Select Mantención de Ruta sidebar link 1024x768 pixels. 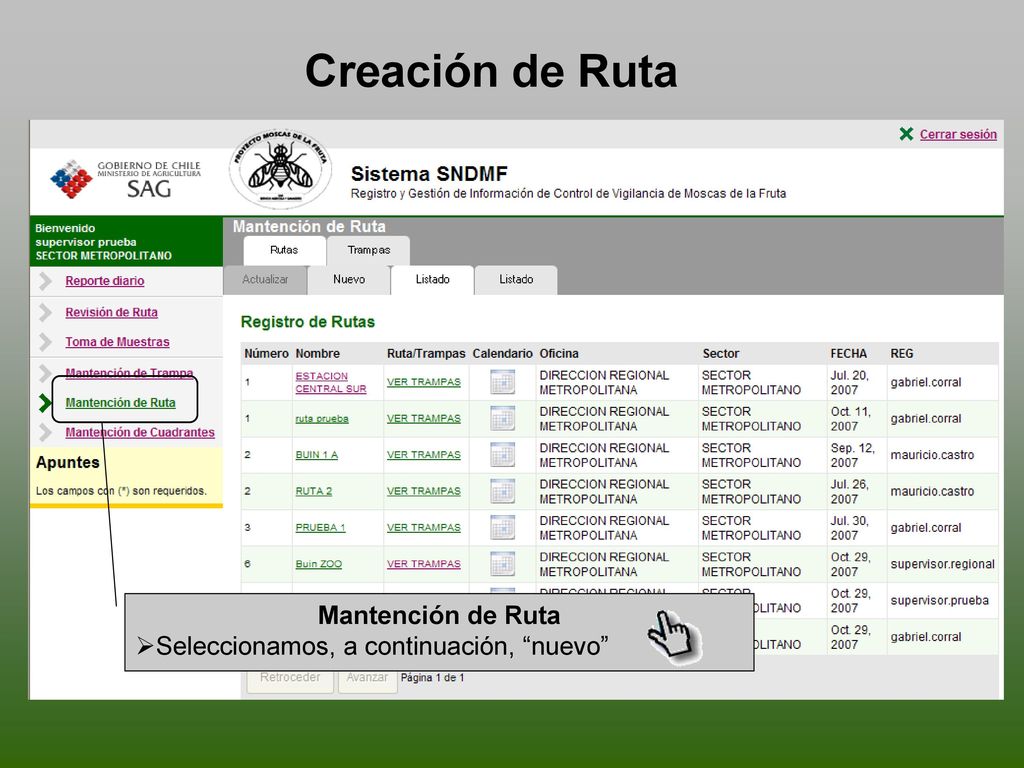(x=120, y=403)
